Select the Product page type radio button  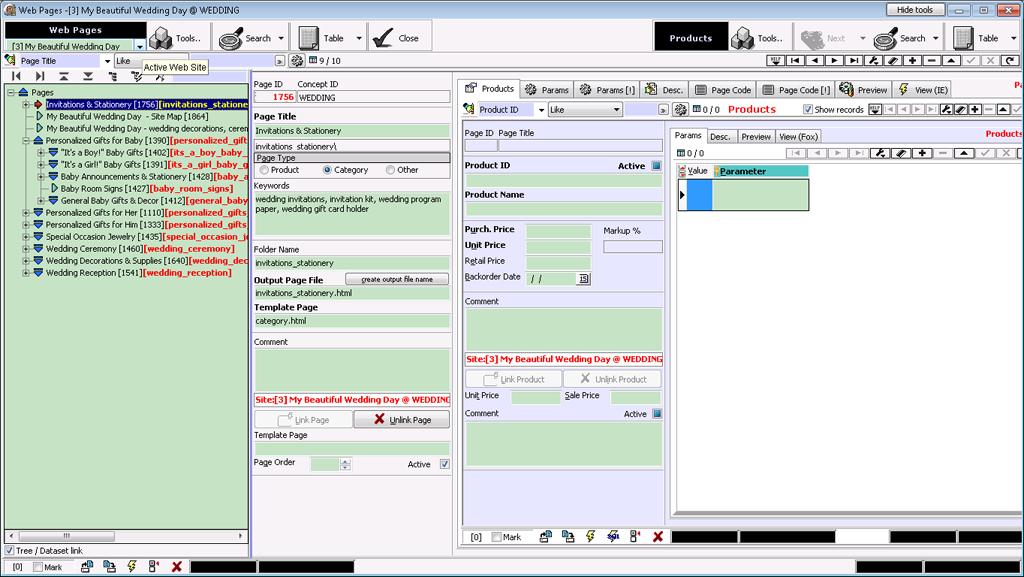[x=264, y=170]
